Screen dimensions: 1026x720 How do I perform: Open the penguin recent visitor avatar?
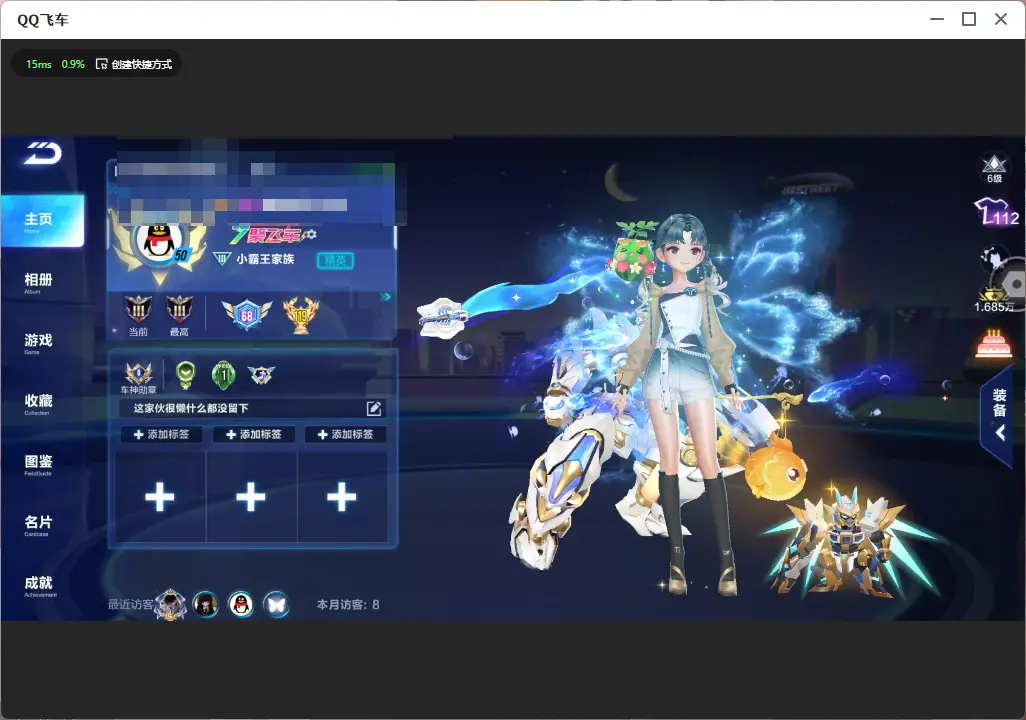coord(241,604)
